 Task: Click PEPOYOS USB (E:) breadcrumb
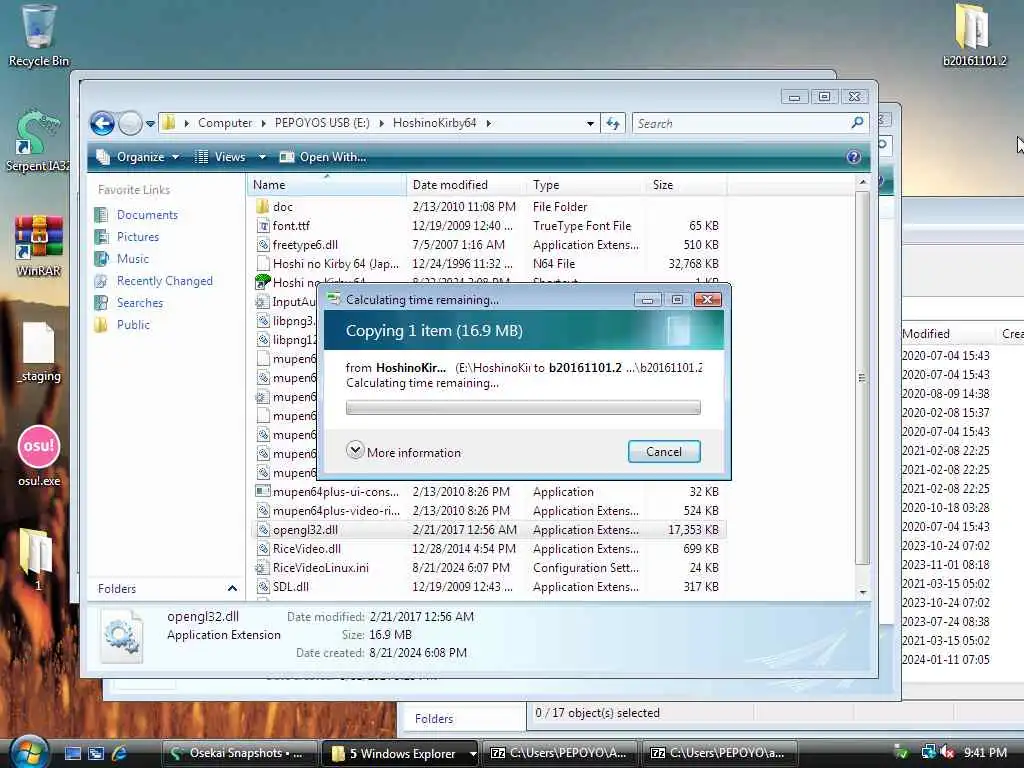[322, 123]
